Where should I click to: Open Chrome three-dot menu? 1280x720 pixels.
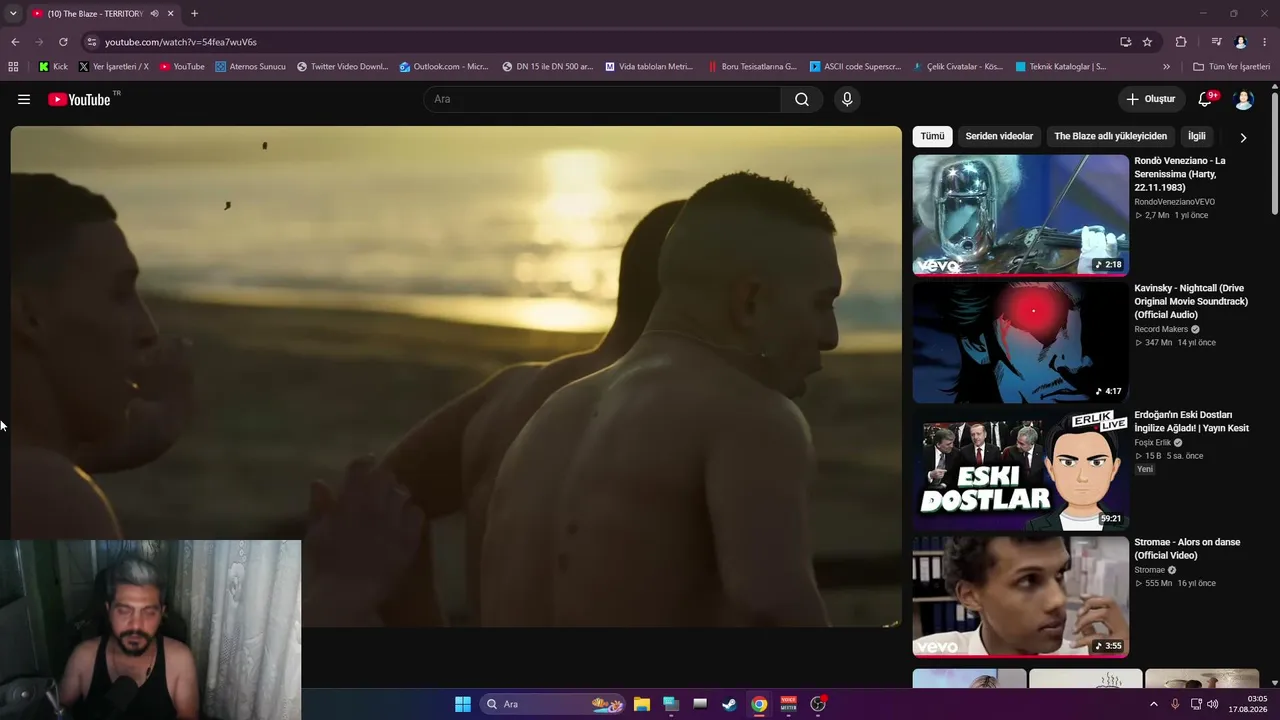point(1265,42)
